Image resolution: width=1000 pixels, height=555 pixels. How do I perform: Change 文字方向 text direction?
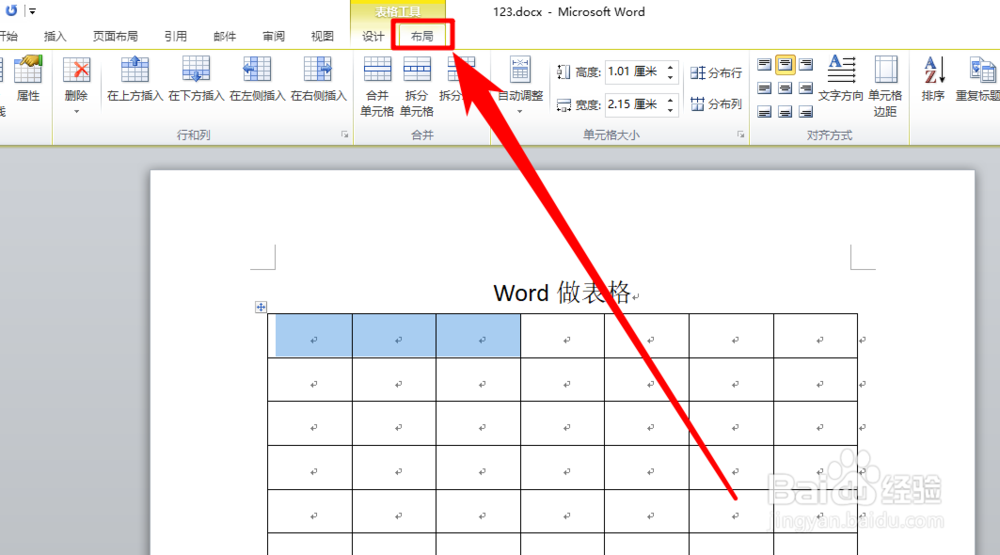(841, 79)
